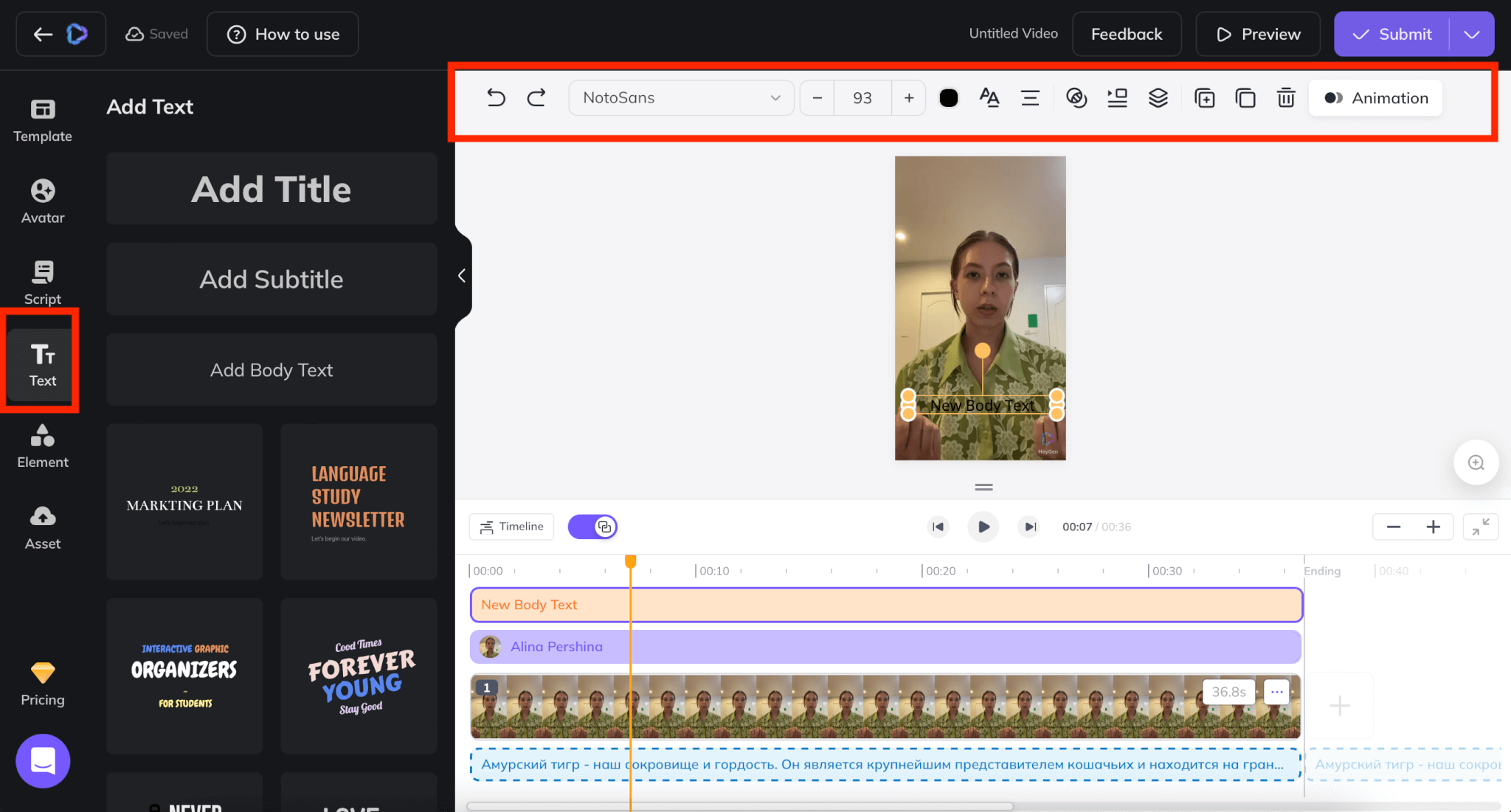The height and width of the screenshot is (812, 1511).
Task: Click the Preview button
Action: (x=1257, y=34)
